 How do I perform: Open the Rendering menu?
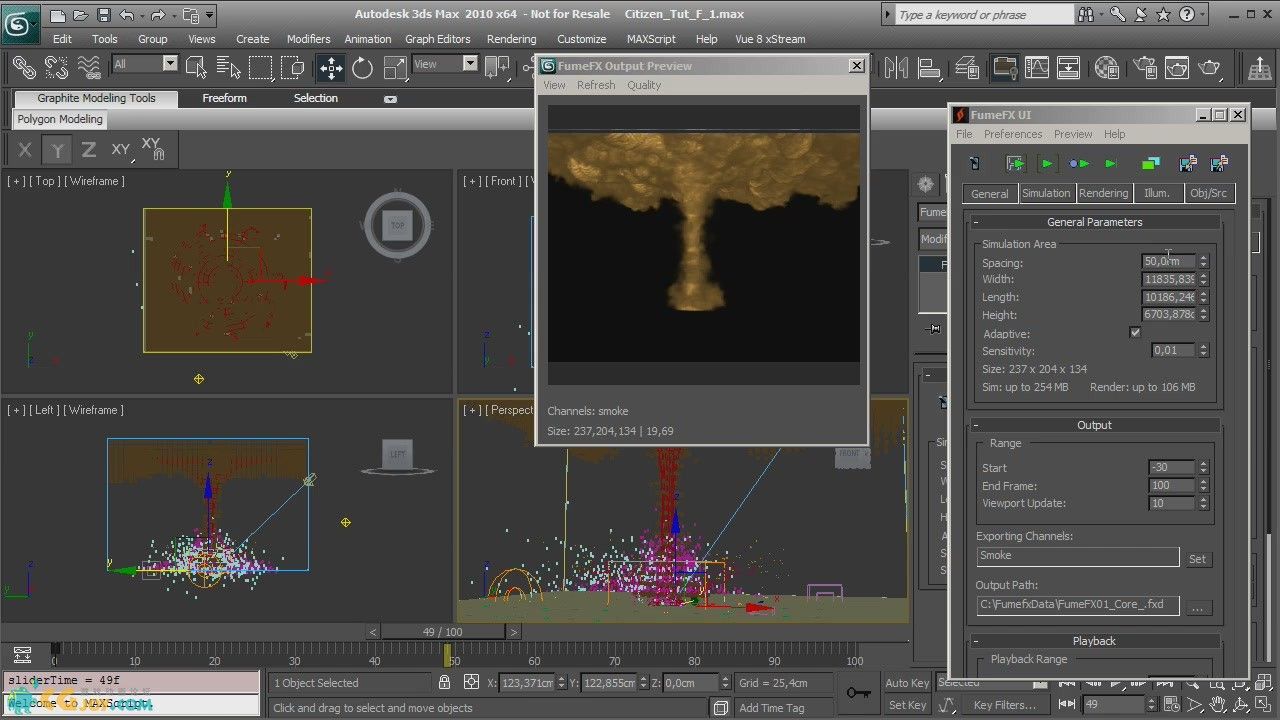coord(511,39)
